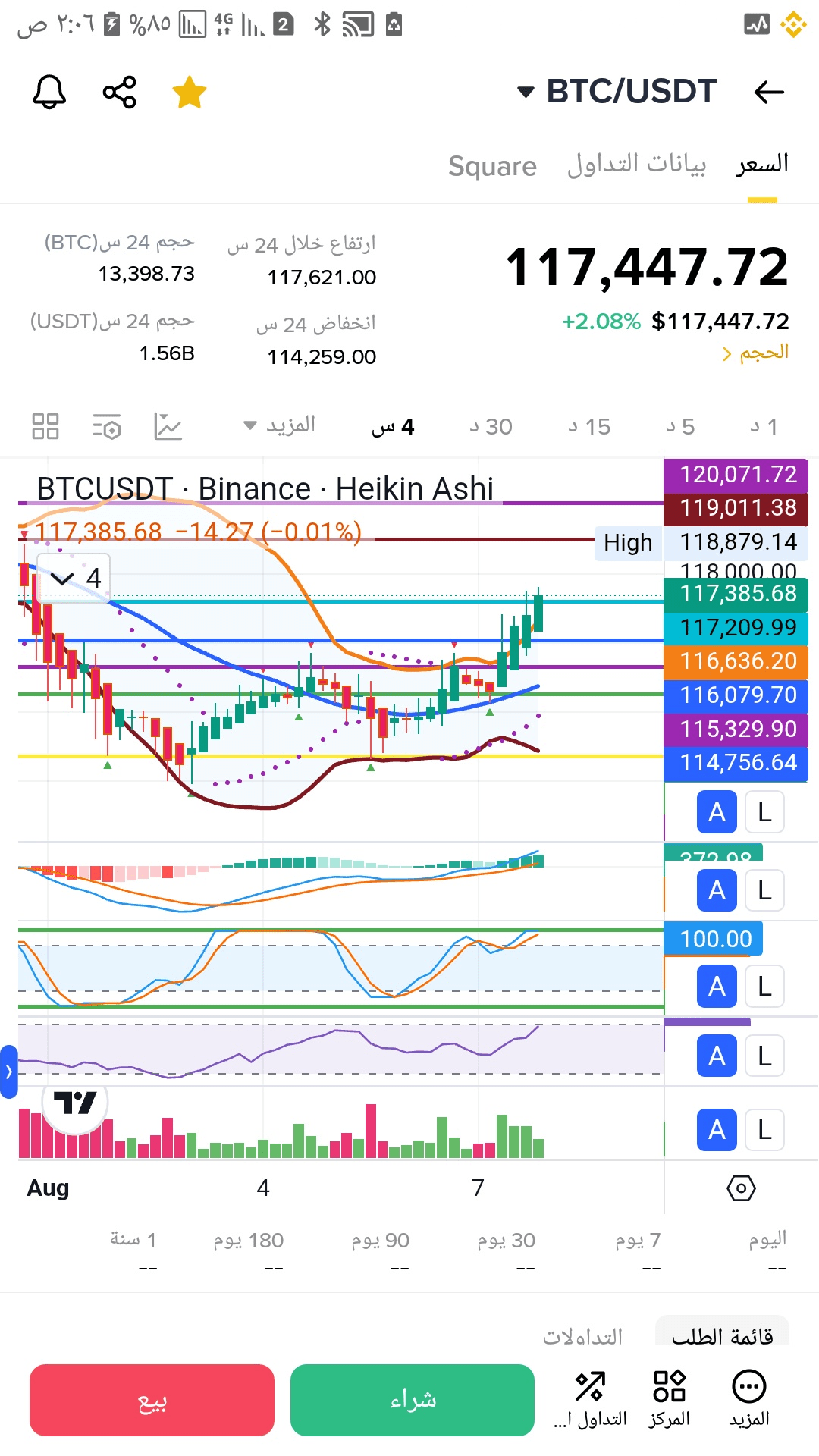Toggle auto scale A on MACD pane
Viewport: 819px width, 1456px height.
coord(717,890)
